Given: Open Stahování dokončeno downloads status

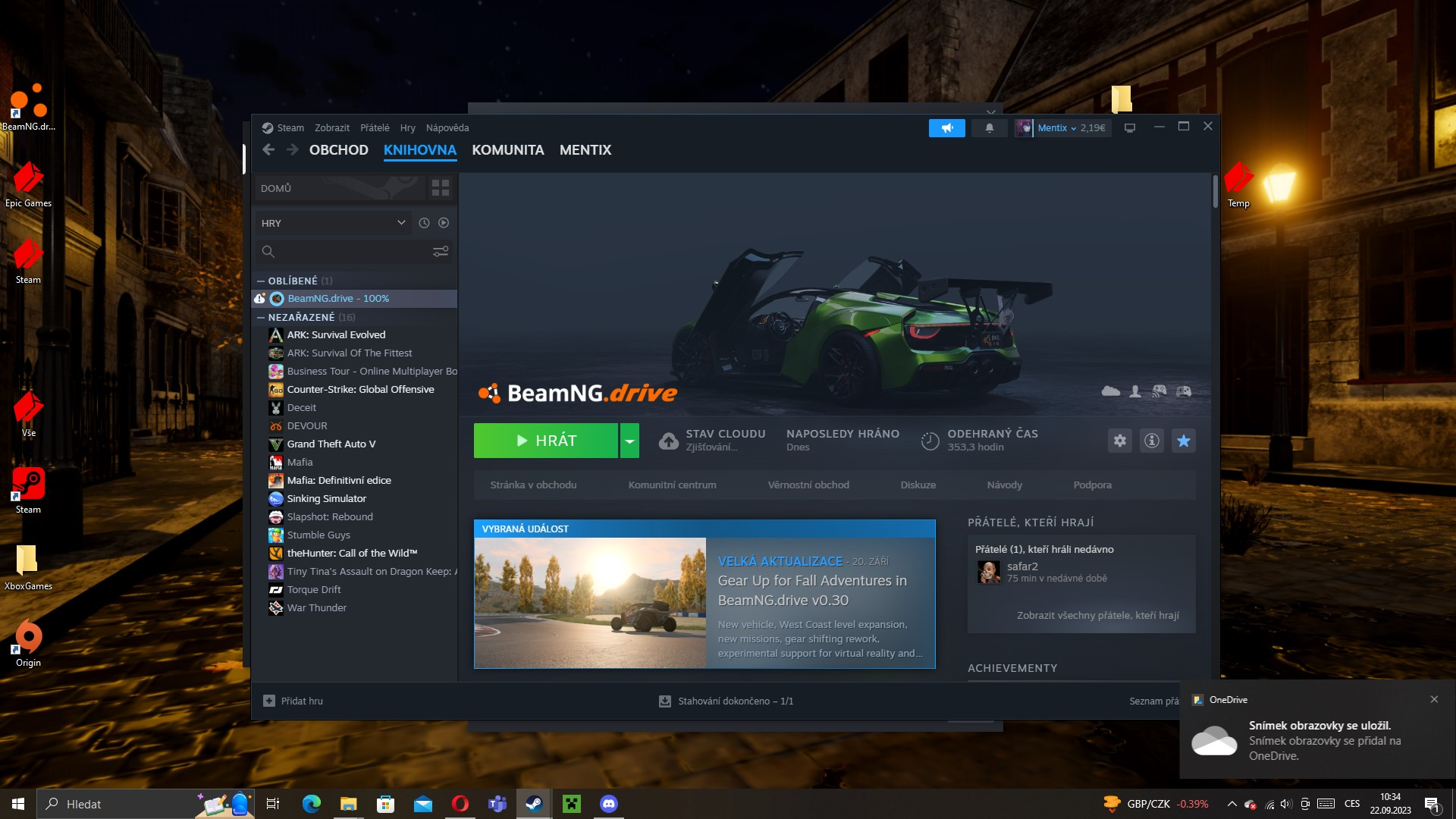Looking at the screenshot, I should [x=735, y=701].
